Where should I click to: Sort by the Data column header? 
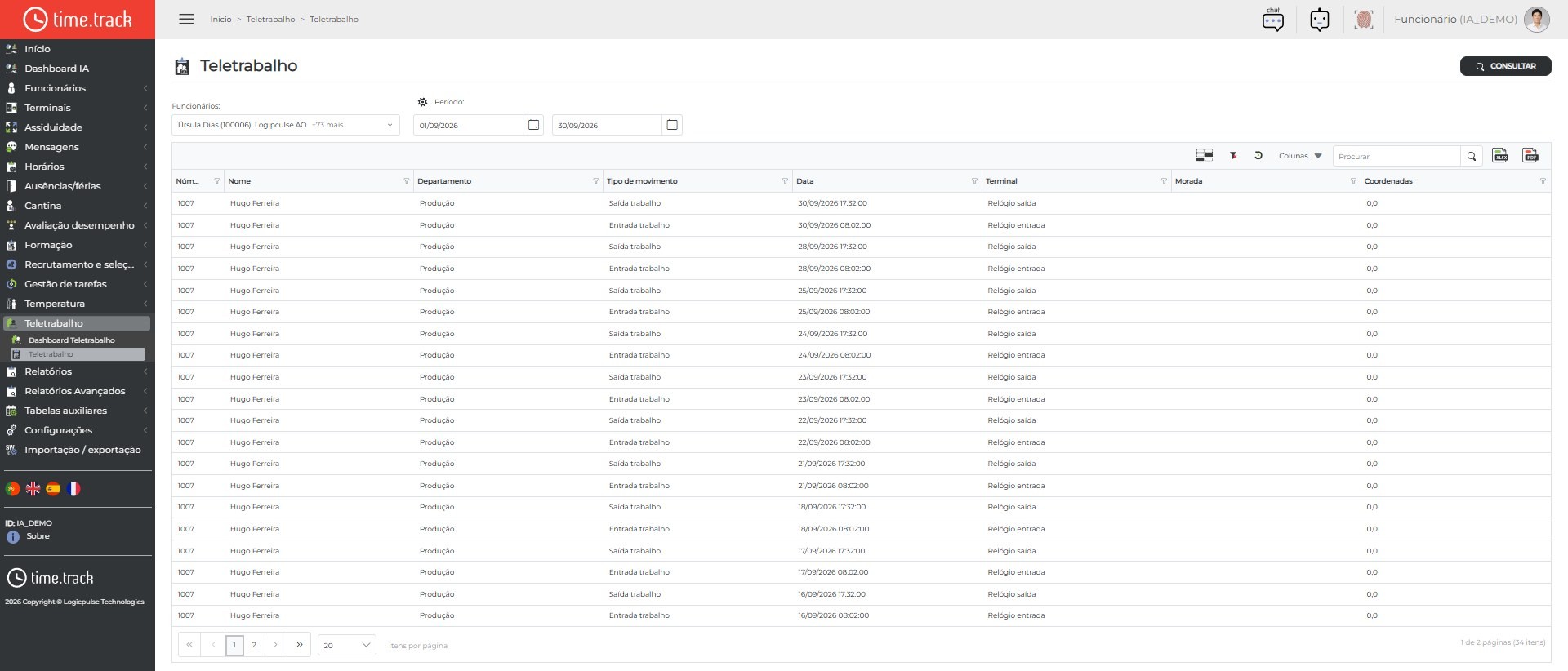click(x=804, y=181)
